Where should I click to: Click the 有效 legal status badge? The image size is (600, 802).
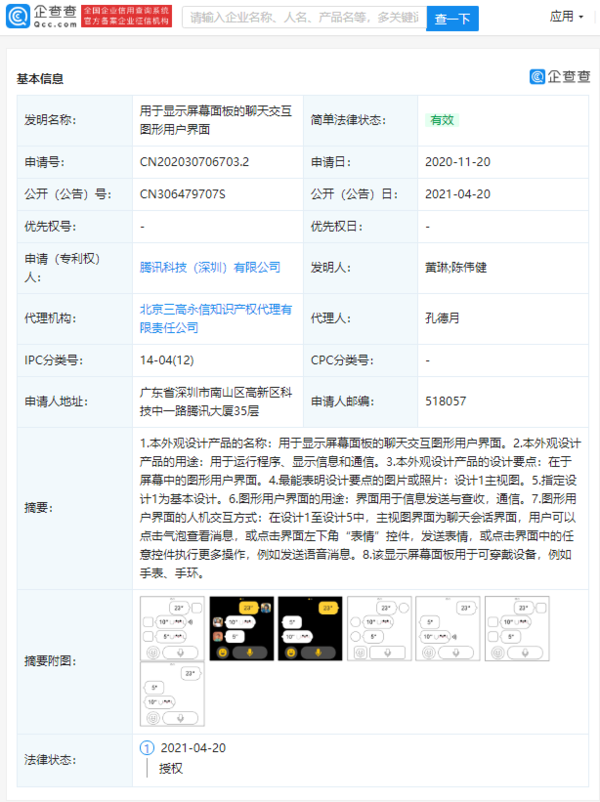click(x=442, y=120)
